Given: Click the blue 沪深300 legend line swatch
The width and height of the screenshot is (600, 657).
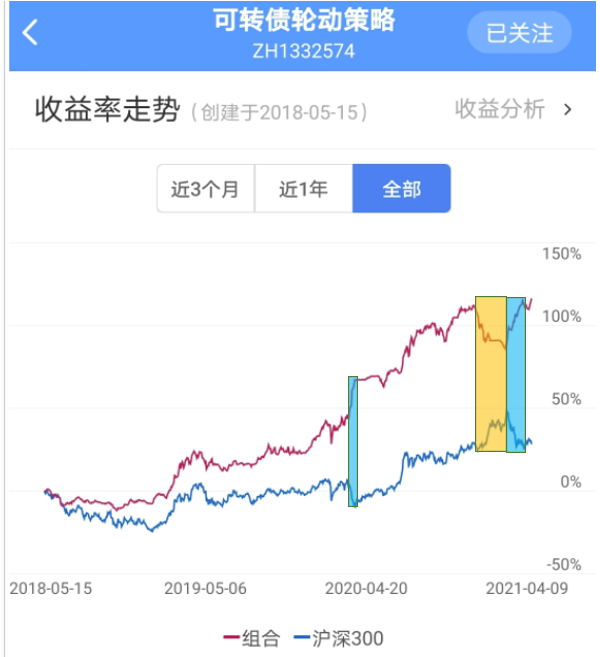Looking at the screenshot, I should tap(304, 638).
